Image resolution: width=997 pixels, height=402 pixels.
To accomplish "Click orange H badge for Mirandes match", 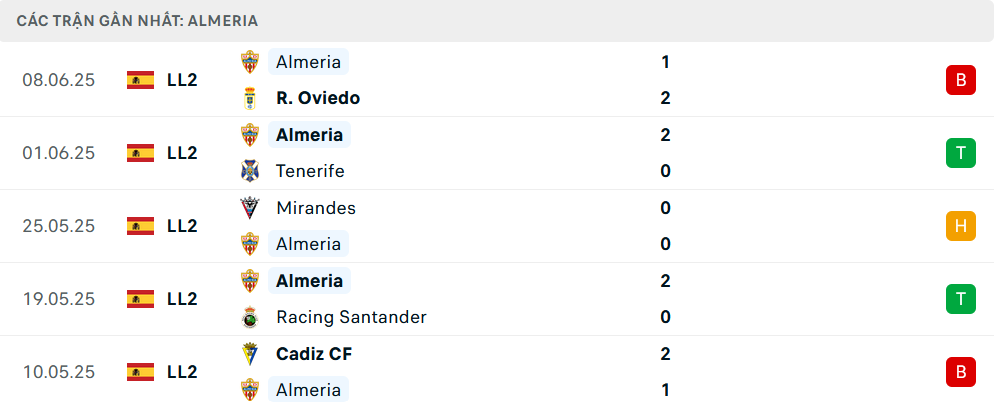I will [960, 226].
